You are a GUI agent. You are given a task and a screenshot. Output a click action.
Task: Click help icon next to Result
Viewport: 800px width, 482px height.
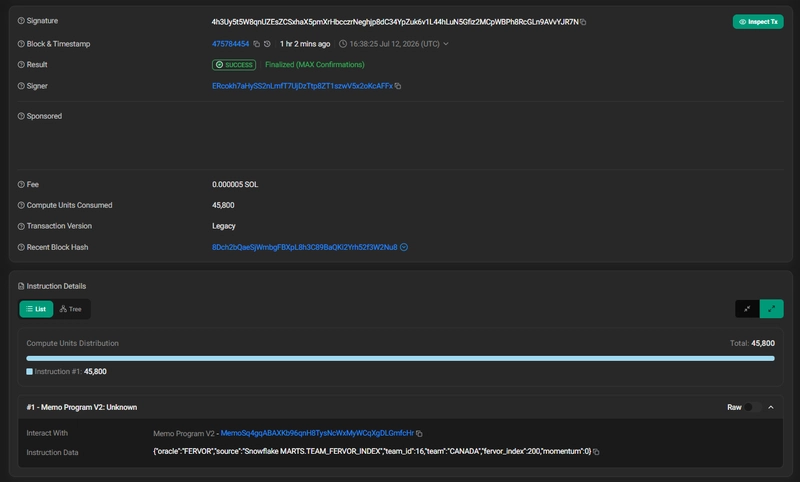(x=21, y=65)
